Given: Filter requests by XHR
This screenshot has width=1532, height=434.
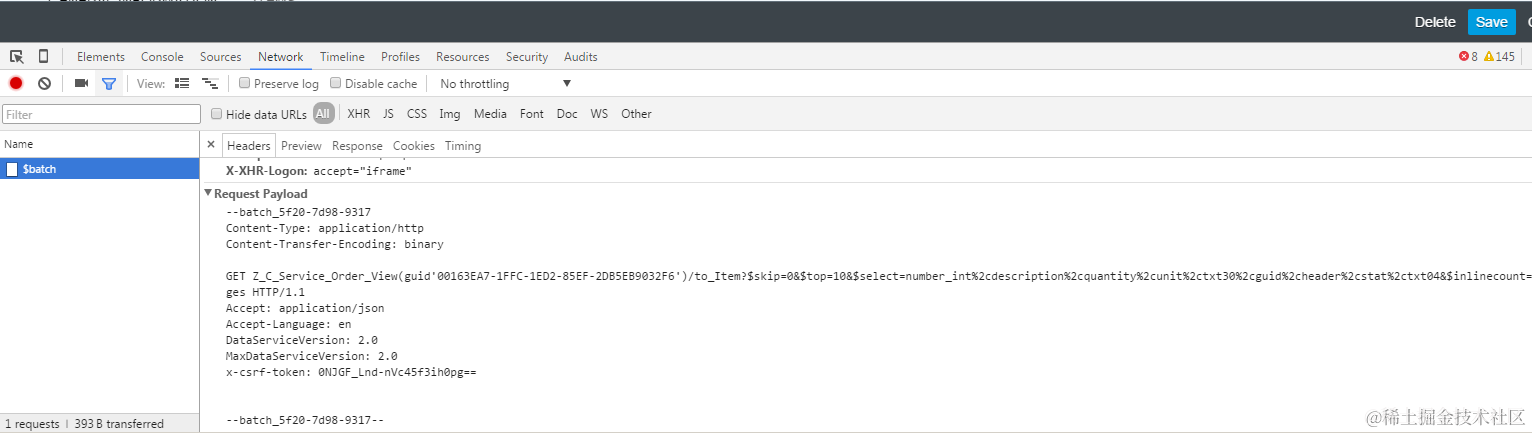Looking at the screenshot, I should [x=359, y=114].
